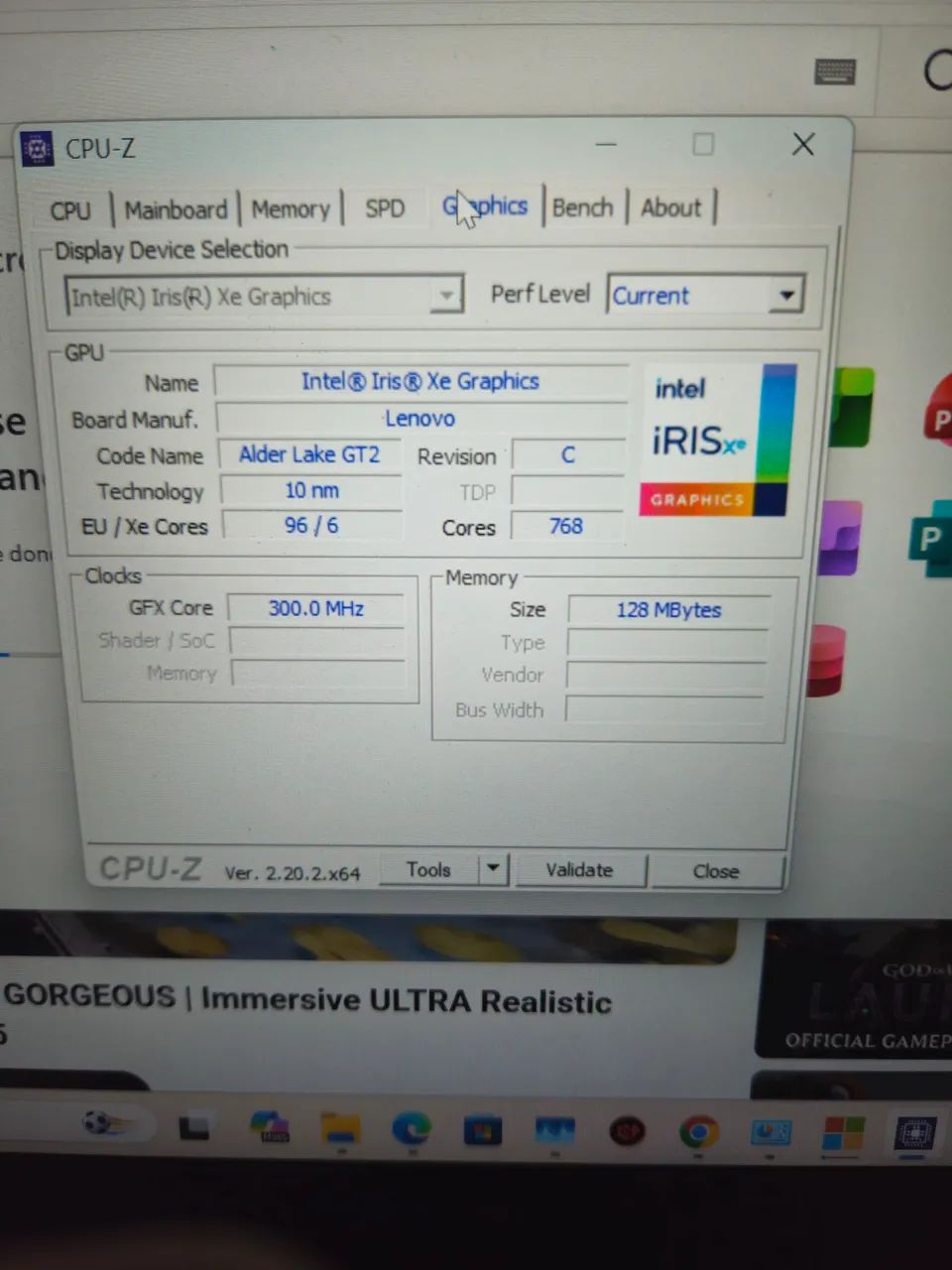This screenshot has width=952, height=1270.
Task: Select the Graphics tab
Action: coord(485,206)
